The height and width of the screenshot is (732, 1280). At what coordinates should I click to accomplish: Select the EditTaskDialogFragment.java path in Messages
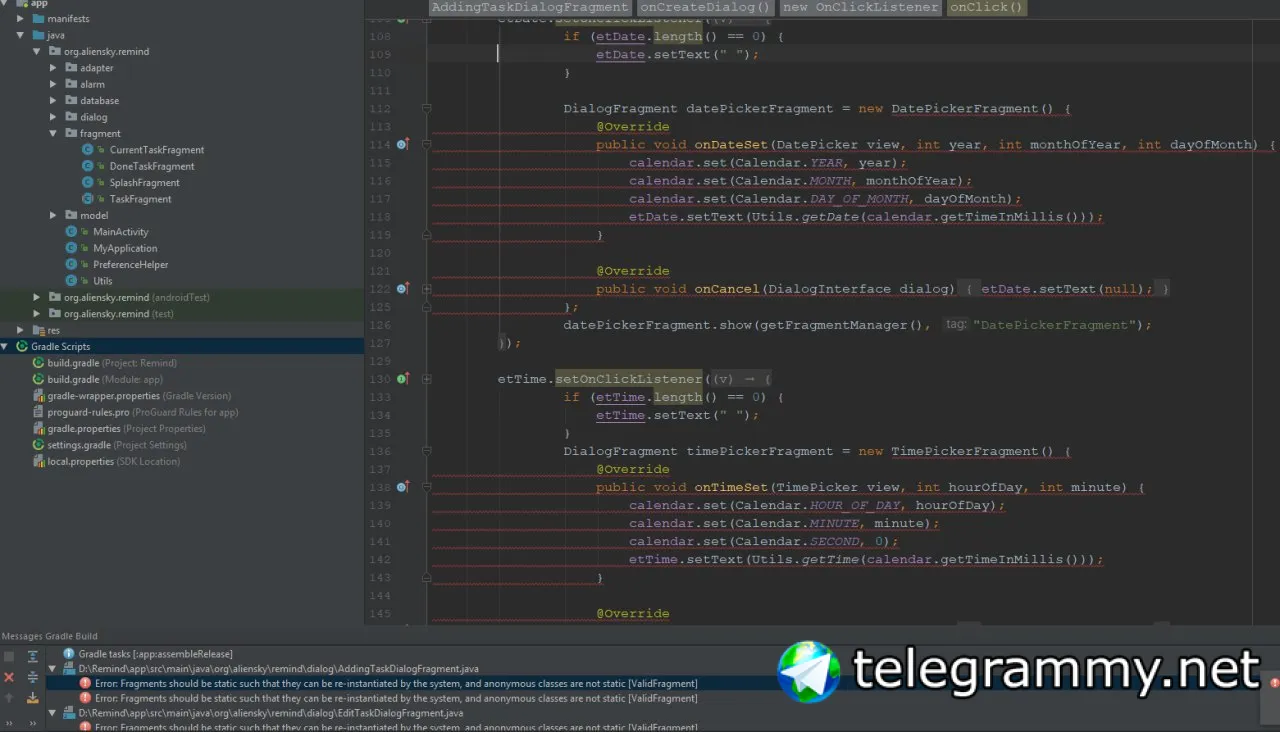click(271, 714)
